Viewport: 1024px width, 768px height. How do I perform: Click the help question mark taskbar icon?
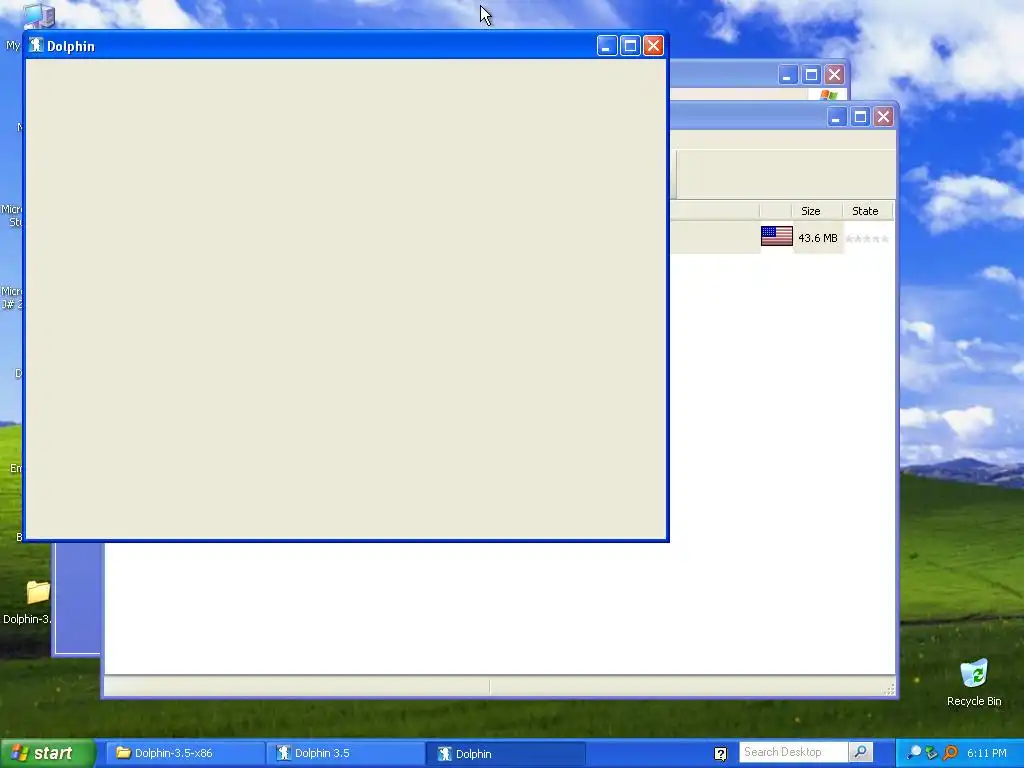point(720,754)
